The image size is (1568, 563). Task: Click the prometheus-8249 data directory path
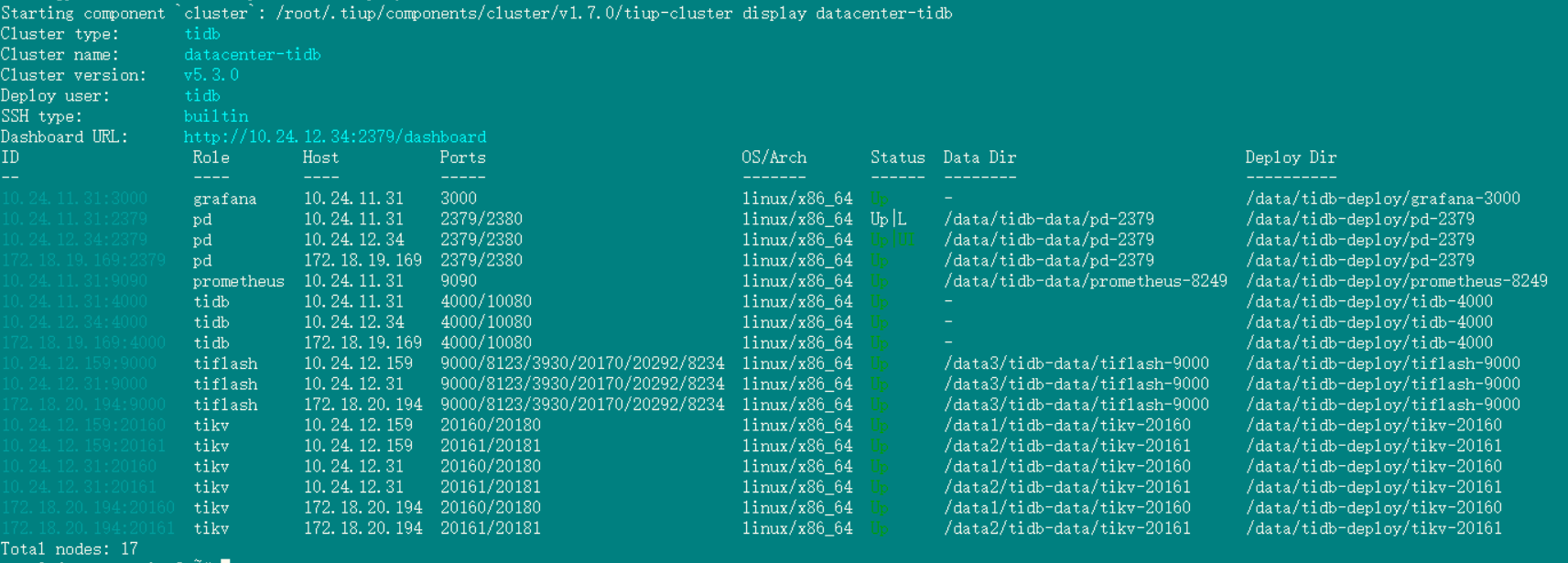tap(1085, 281)
